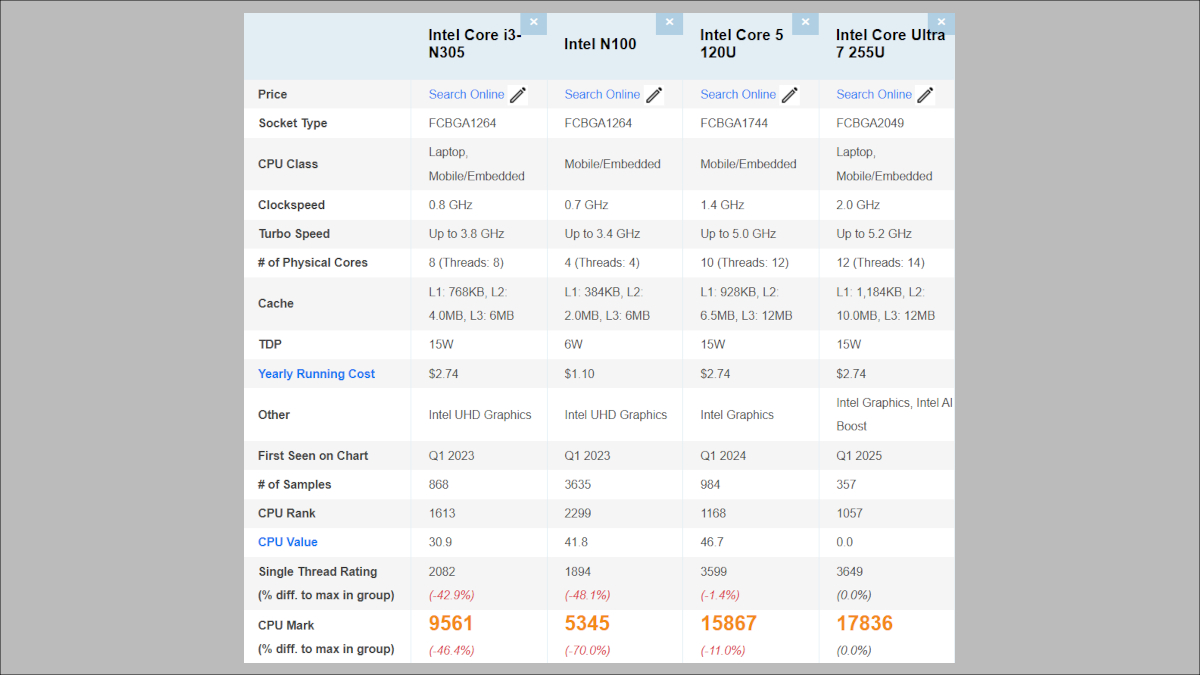This screenshot has height=675, width=1200.
Task: Click the edit pencil for Intel Core Ultra 7 255U
Action: coord(925,94)
